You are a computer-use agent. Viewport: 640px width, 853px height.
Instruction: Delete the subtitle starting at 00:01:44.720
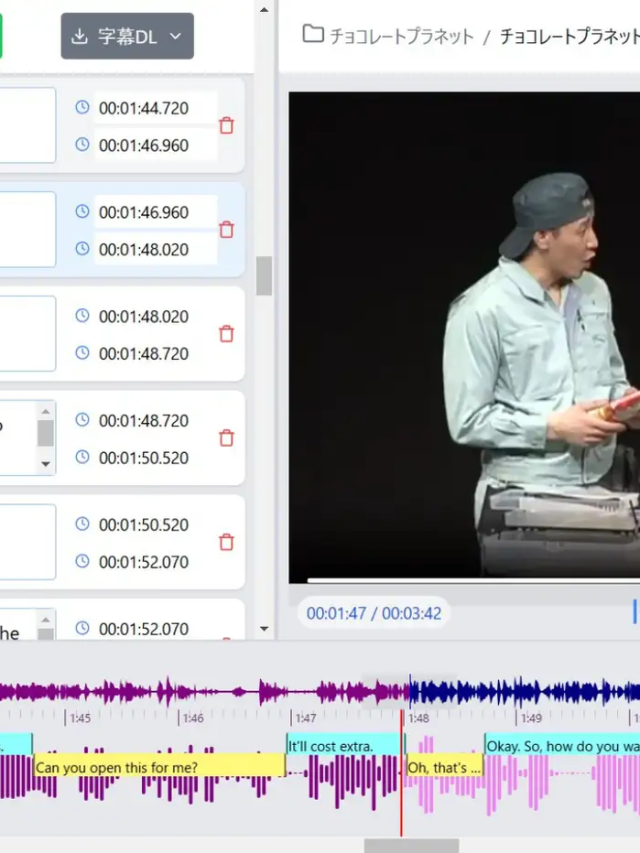(226, 126)
